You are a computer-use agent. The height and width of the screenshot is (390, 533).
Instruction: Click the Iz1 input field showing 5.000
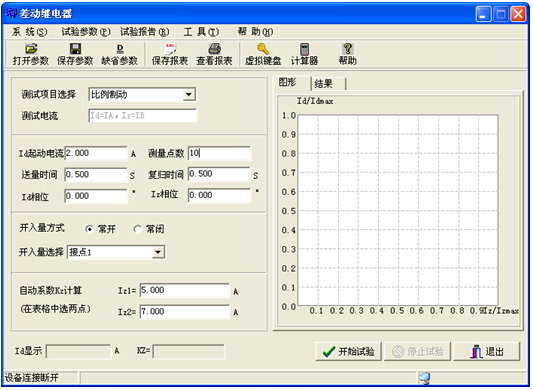click(x=185, y=290)
